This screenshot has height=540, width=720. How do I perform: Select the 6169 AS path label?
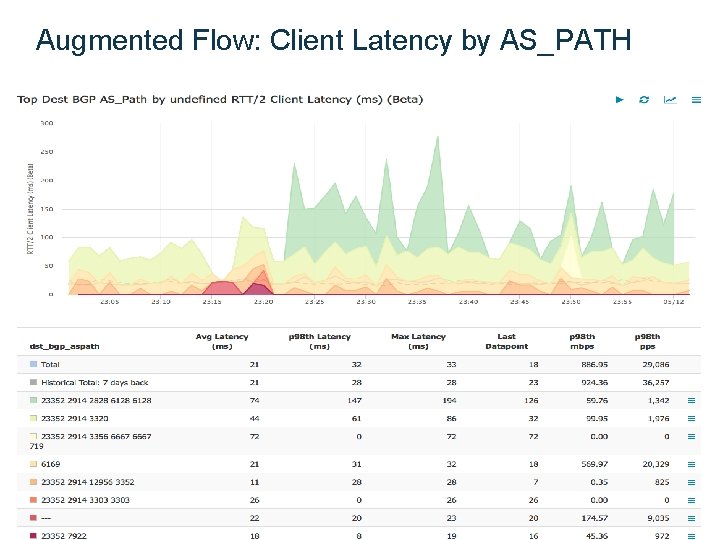coord(51,464)
